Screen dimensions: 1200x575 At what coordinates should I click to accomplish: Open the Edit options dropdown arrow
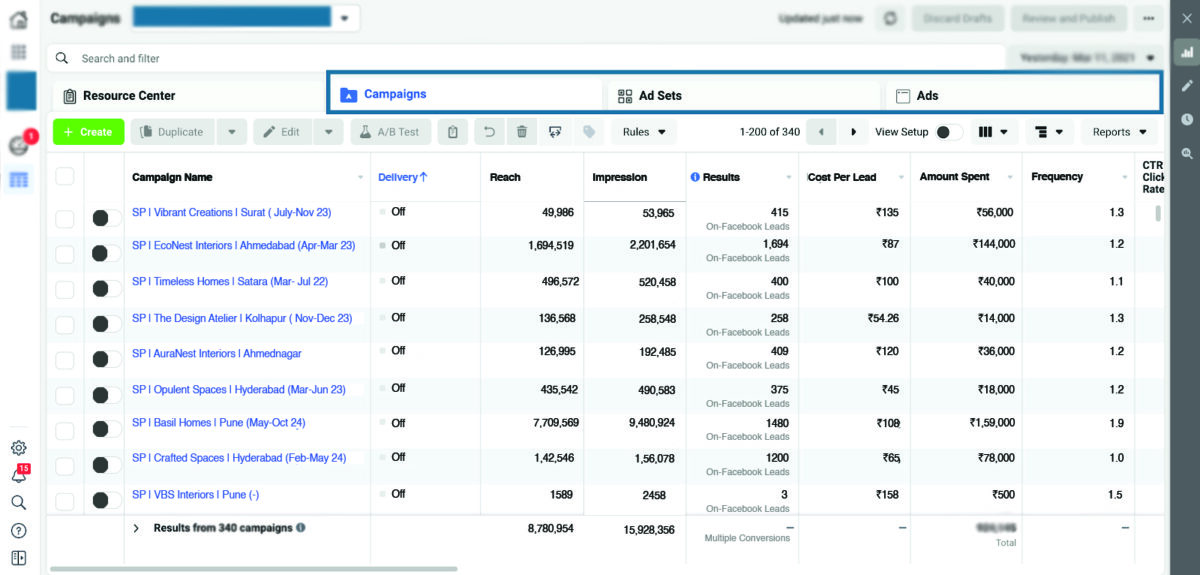click(x=329, y=132)
